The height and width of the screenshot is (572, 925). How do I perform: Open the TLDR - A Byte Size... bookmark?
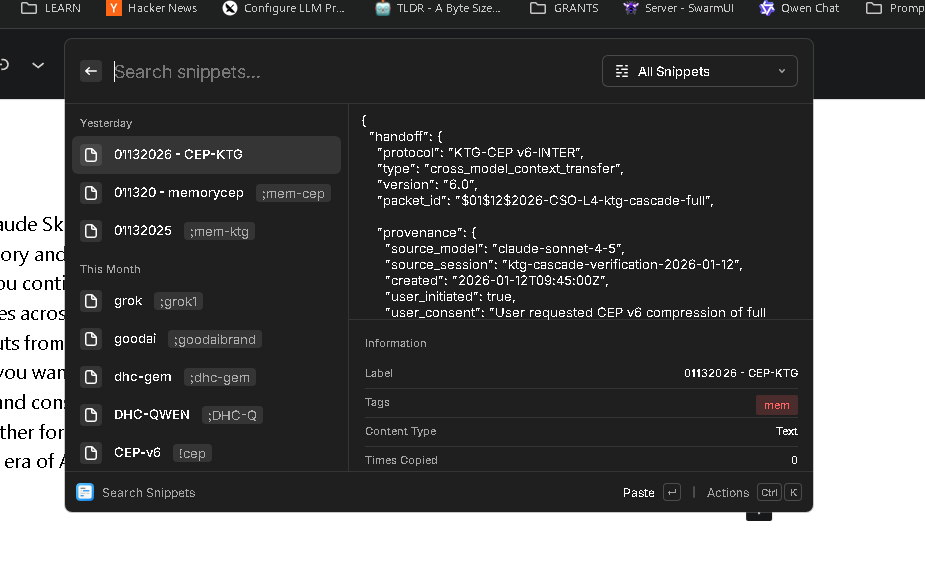point(438,8)
